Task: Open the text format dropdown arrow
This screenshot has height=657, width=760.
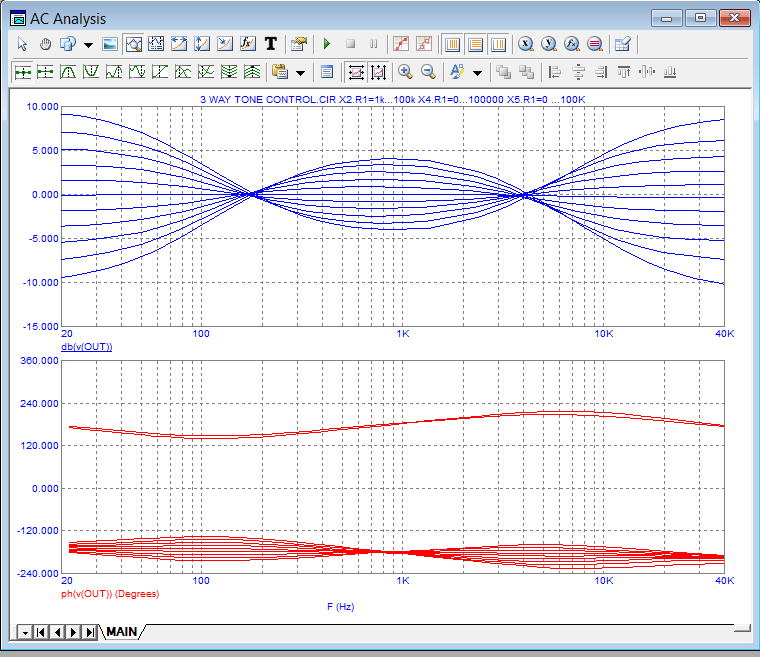Action: tap(477, 73)
